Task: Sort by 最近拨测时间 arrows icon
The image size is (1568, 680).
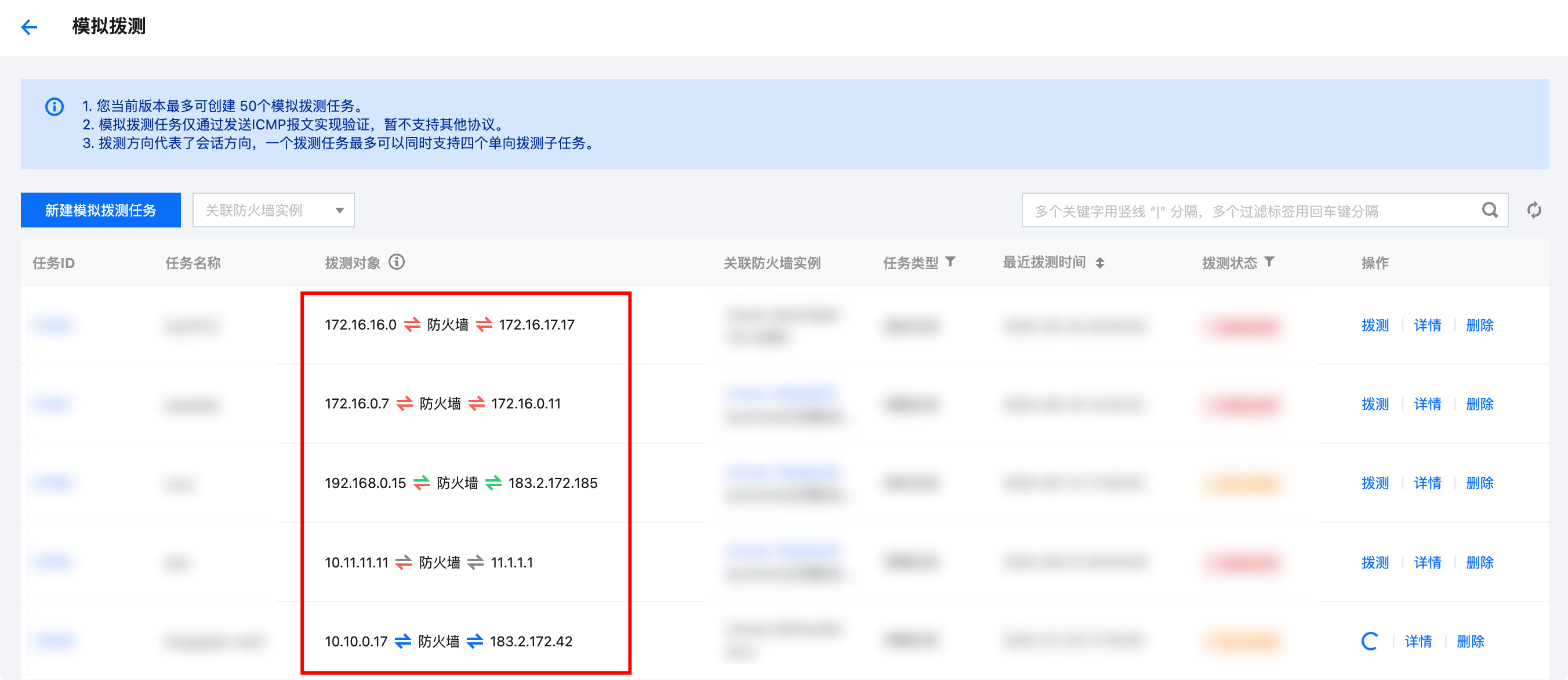Action: click(x=1100, y=263)
